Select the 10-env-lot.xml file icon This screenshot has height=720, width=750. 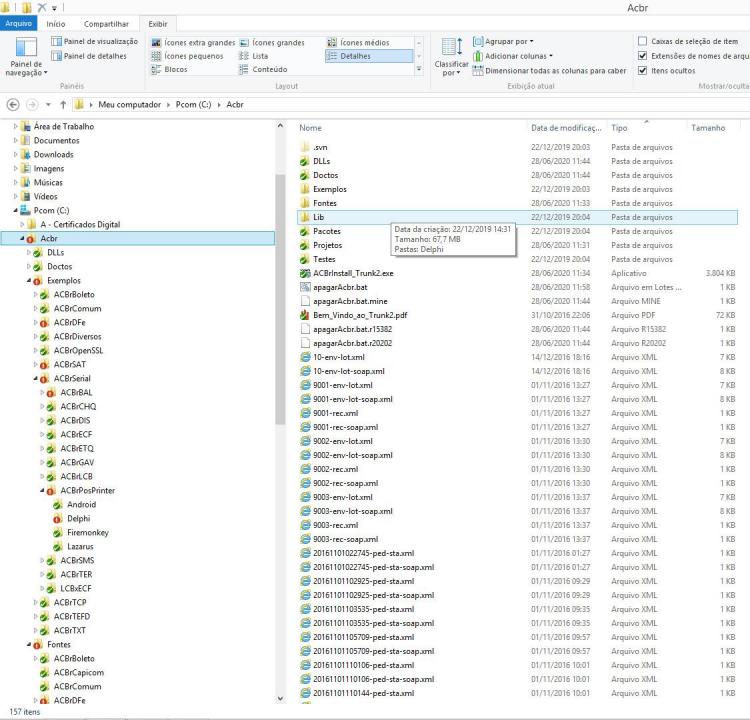pyautogui.click(x=305, y=357)
